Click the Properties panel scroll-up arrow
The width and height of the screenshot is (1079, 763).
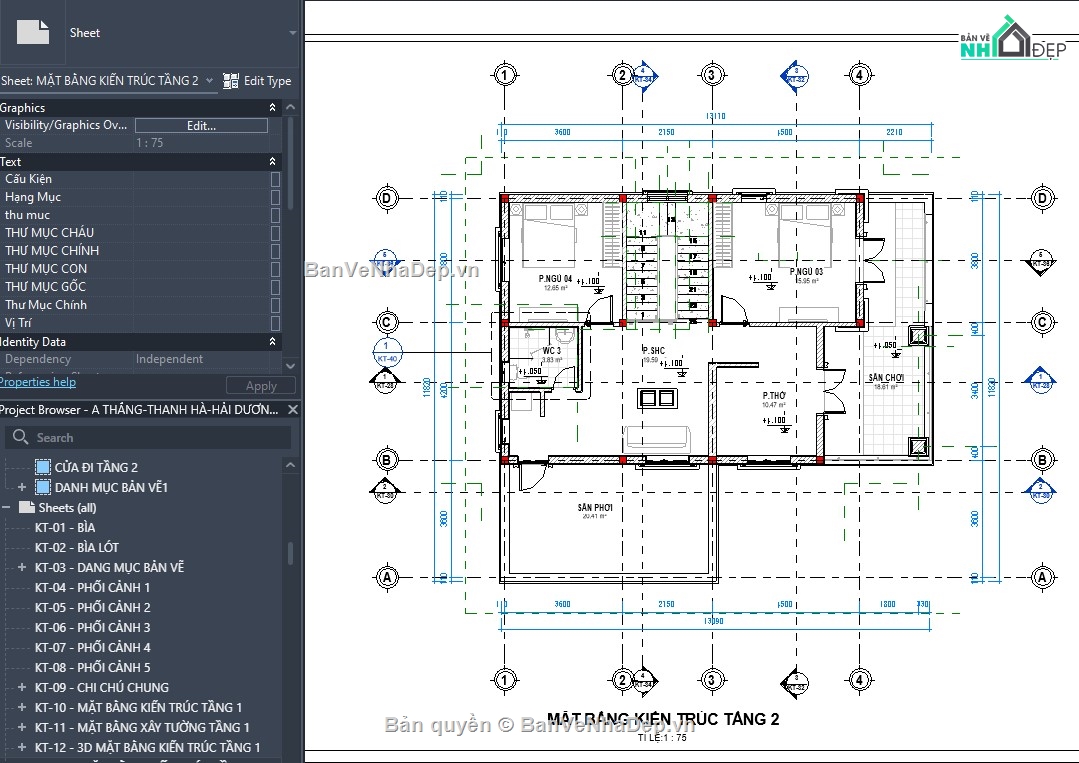[x=290, y=107]
